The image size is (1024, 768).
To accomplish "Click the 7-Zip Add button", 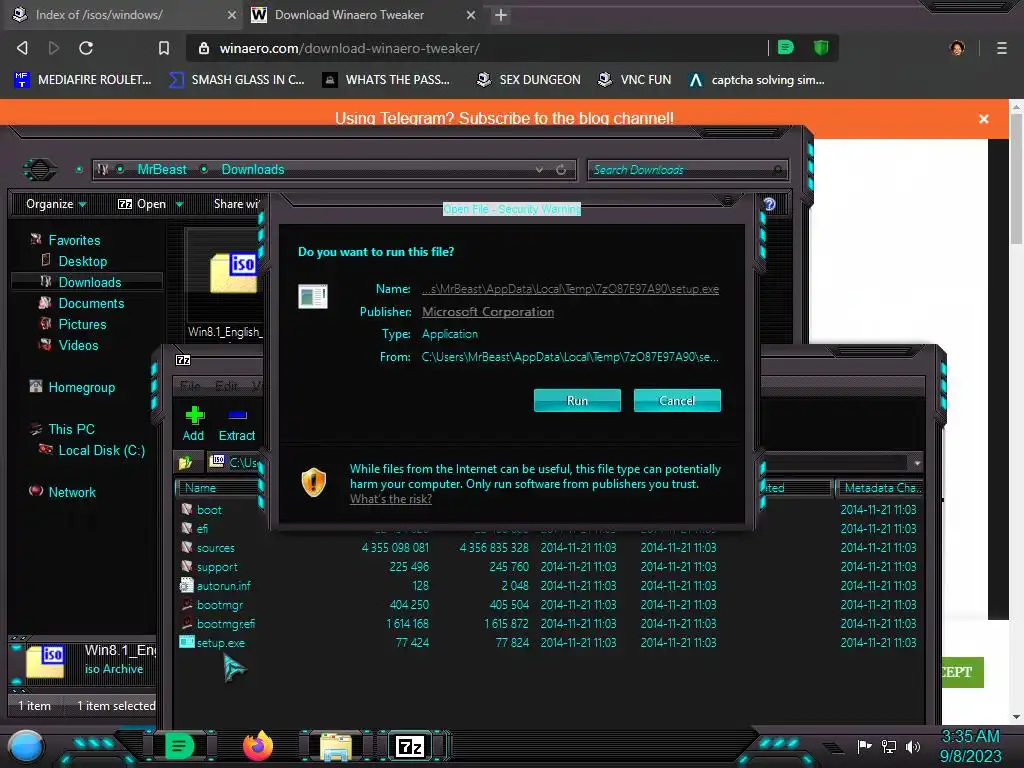I will [x=193, y=424].
